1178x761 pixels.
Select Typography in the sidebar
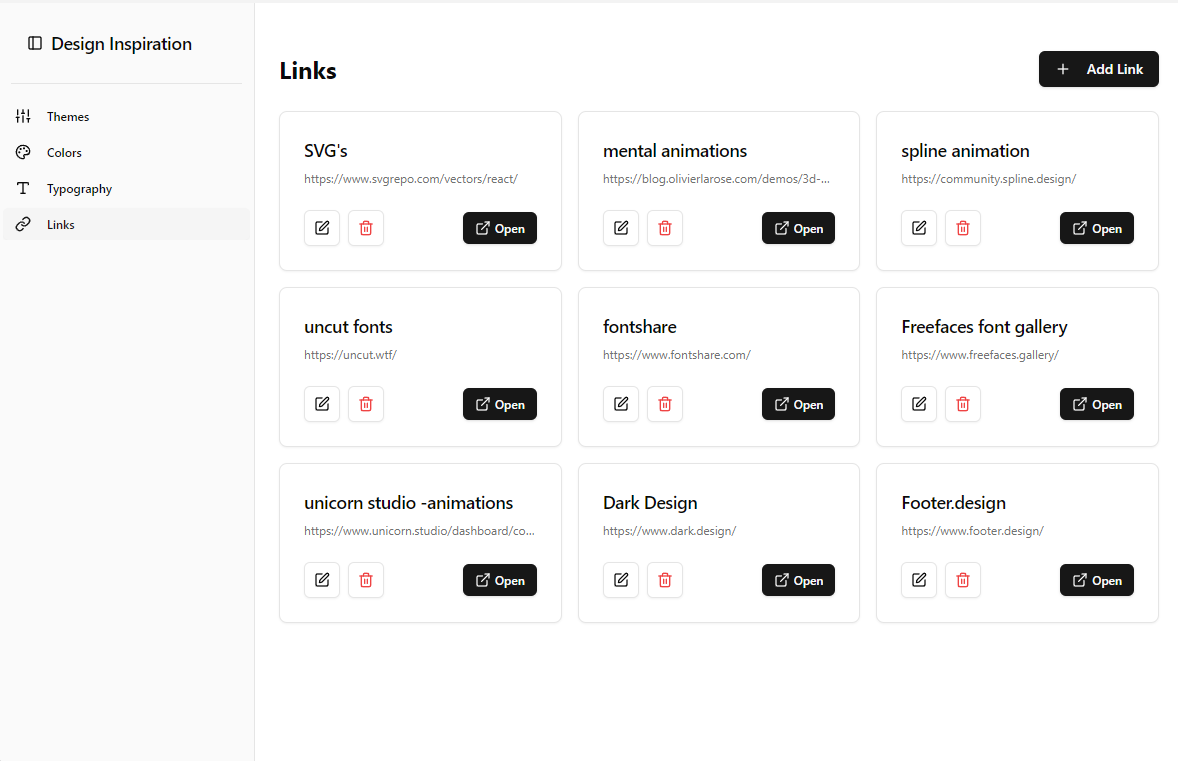pos(126,189)
